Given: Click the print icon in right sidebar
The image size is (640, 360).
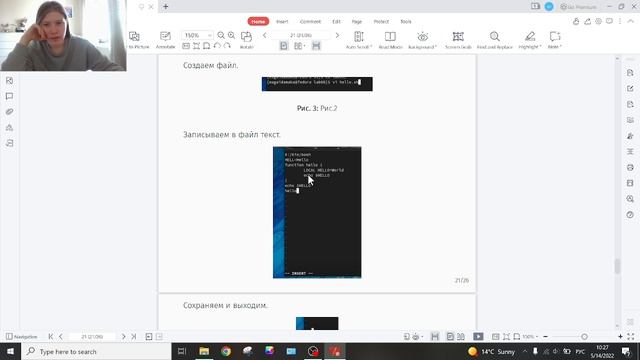Looking at the screenshot, I should point(630,167).
